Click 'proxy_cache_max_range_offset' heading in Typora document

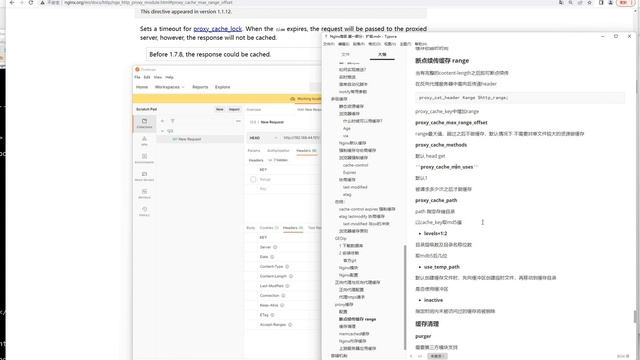point(451,122)
